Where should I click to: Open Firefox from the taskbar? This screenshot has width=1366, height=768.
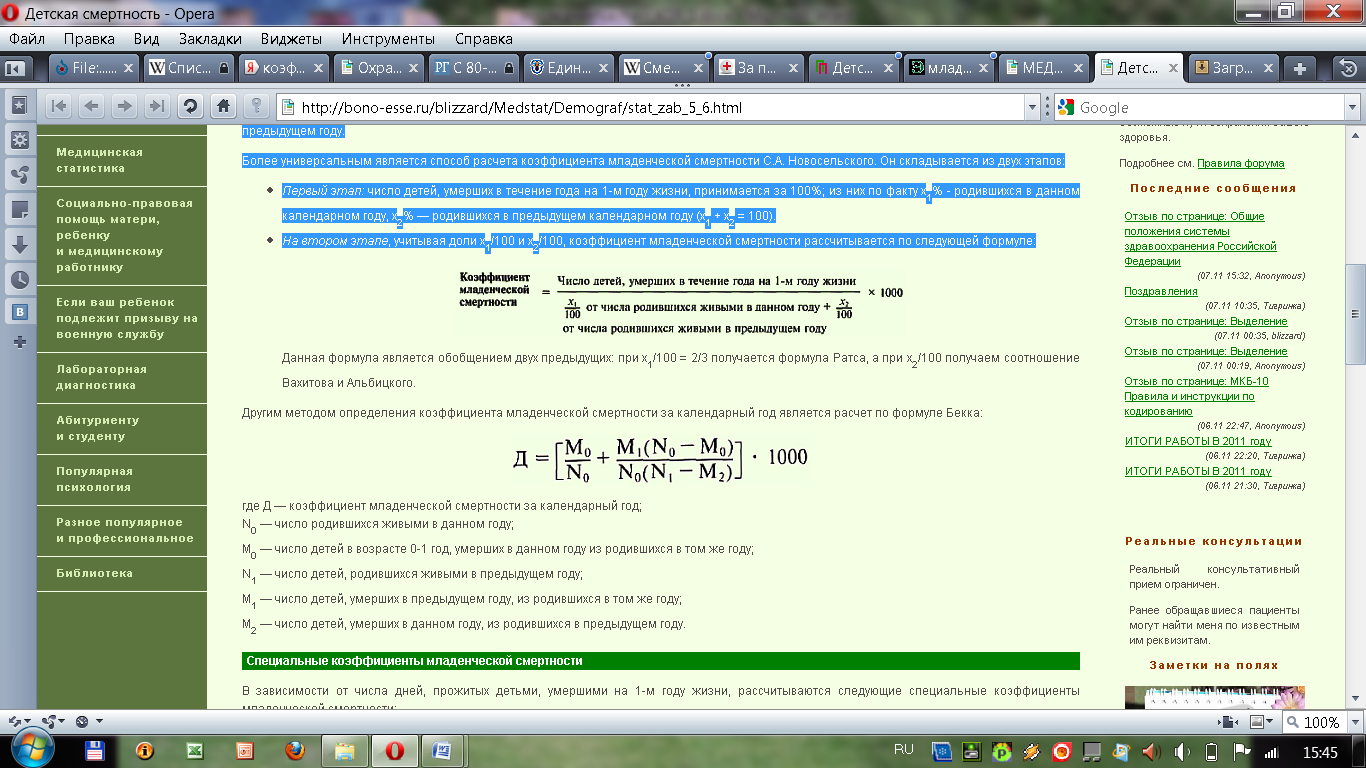click(x=294, y=749)
